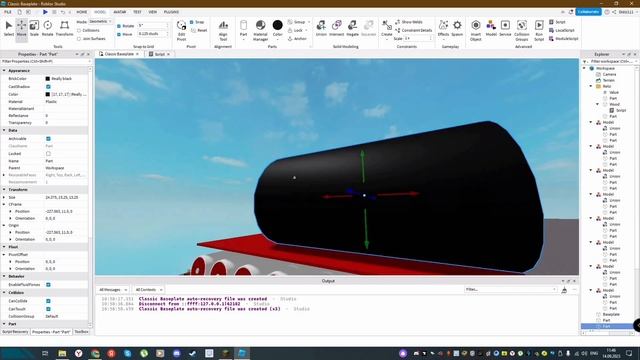This screenshot has width=640, height=360.
Task: Start playtest with the Play arrow
Action: coord(45,12)
